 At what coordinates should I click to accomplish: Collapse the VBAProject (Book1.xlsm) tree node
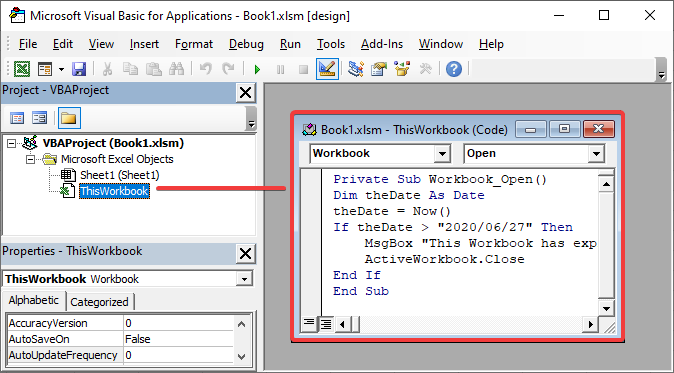[x=12, y=144]
